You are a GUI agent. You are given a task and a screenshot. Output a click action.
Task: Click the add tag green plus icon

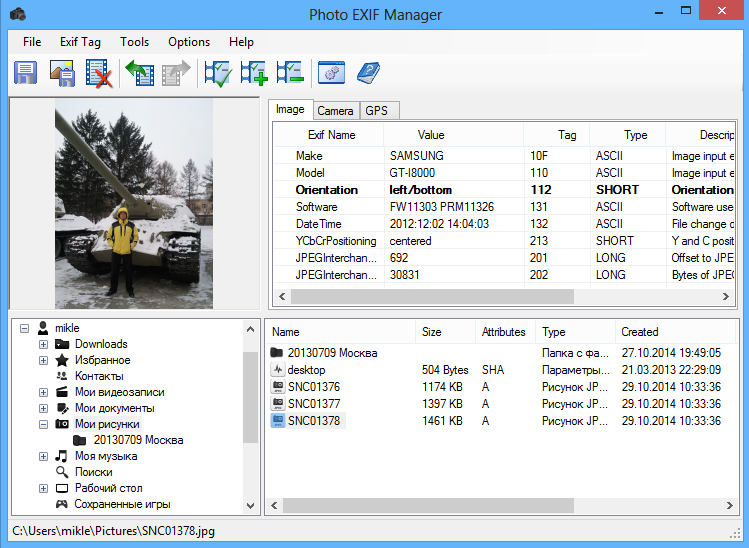click(254, 73)
